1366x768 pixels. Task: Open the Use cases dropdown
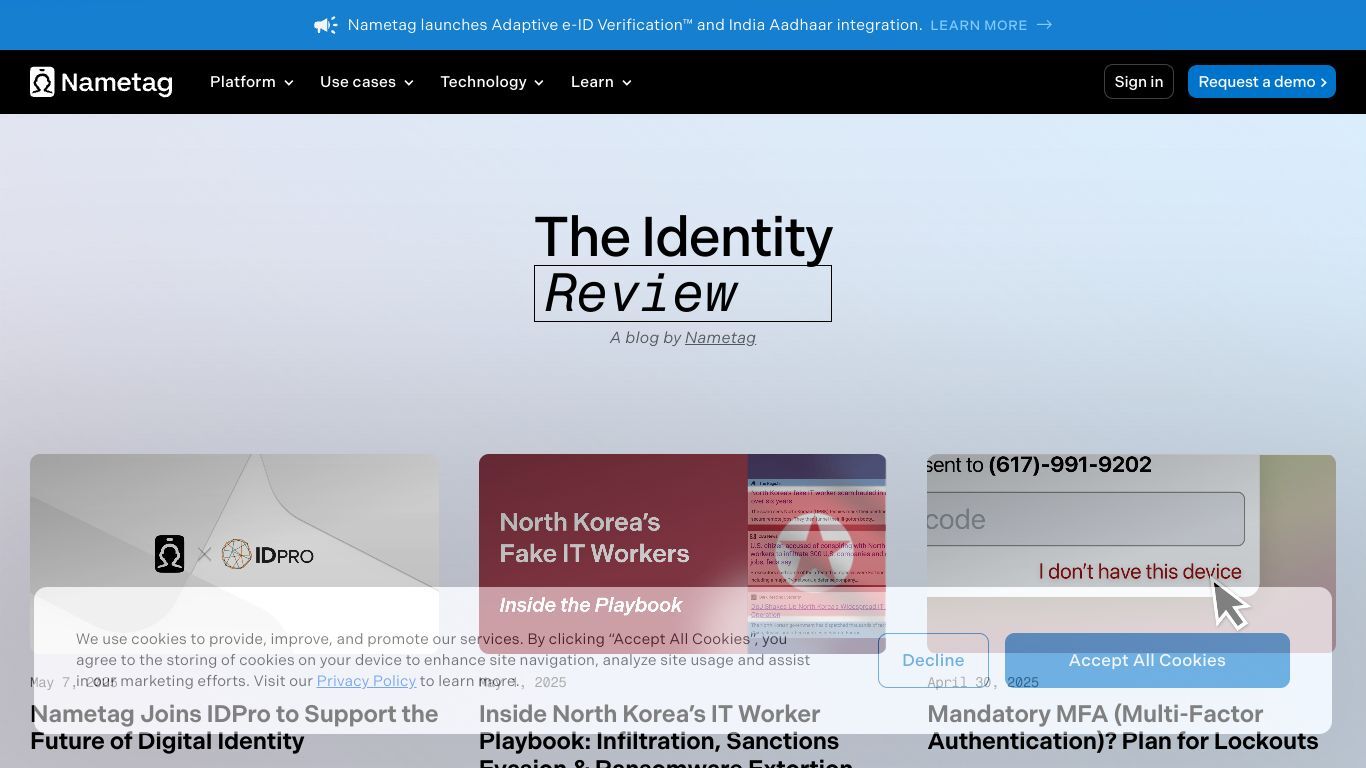(x=366, y=82)
